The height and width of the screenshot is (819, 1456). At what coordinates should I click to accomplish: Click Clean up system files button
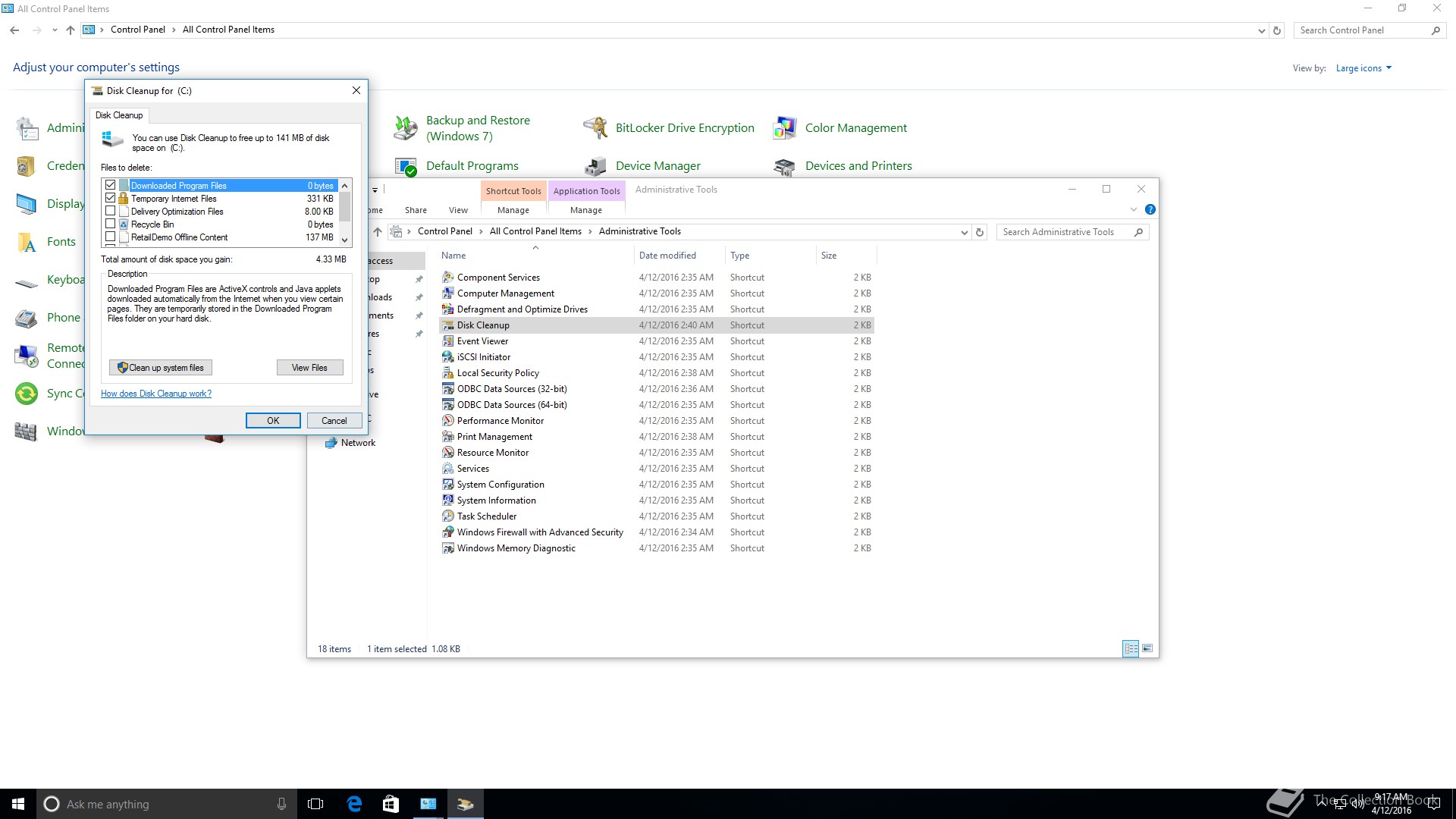click(x=161, y=368)
